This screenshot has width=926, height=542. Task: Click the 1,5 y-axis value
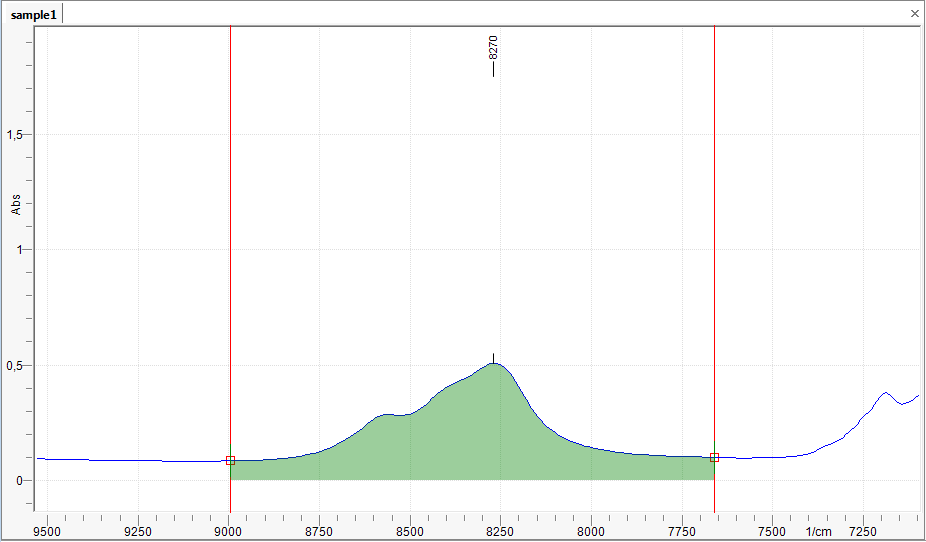[15, 135]
